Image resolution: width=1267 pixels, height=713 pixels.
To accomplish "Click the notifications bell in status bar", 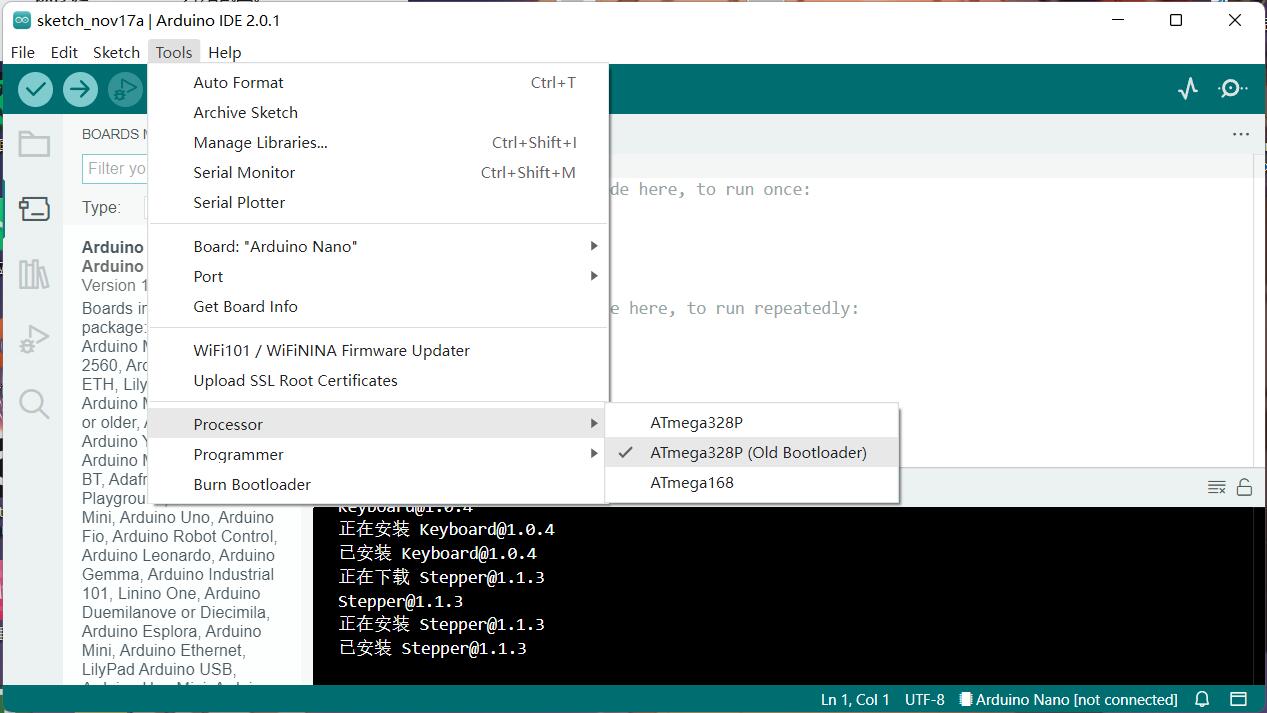I will point(1203,699).
